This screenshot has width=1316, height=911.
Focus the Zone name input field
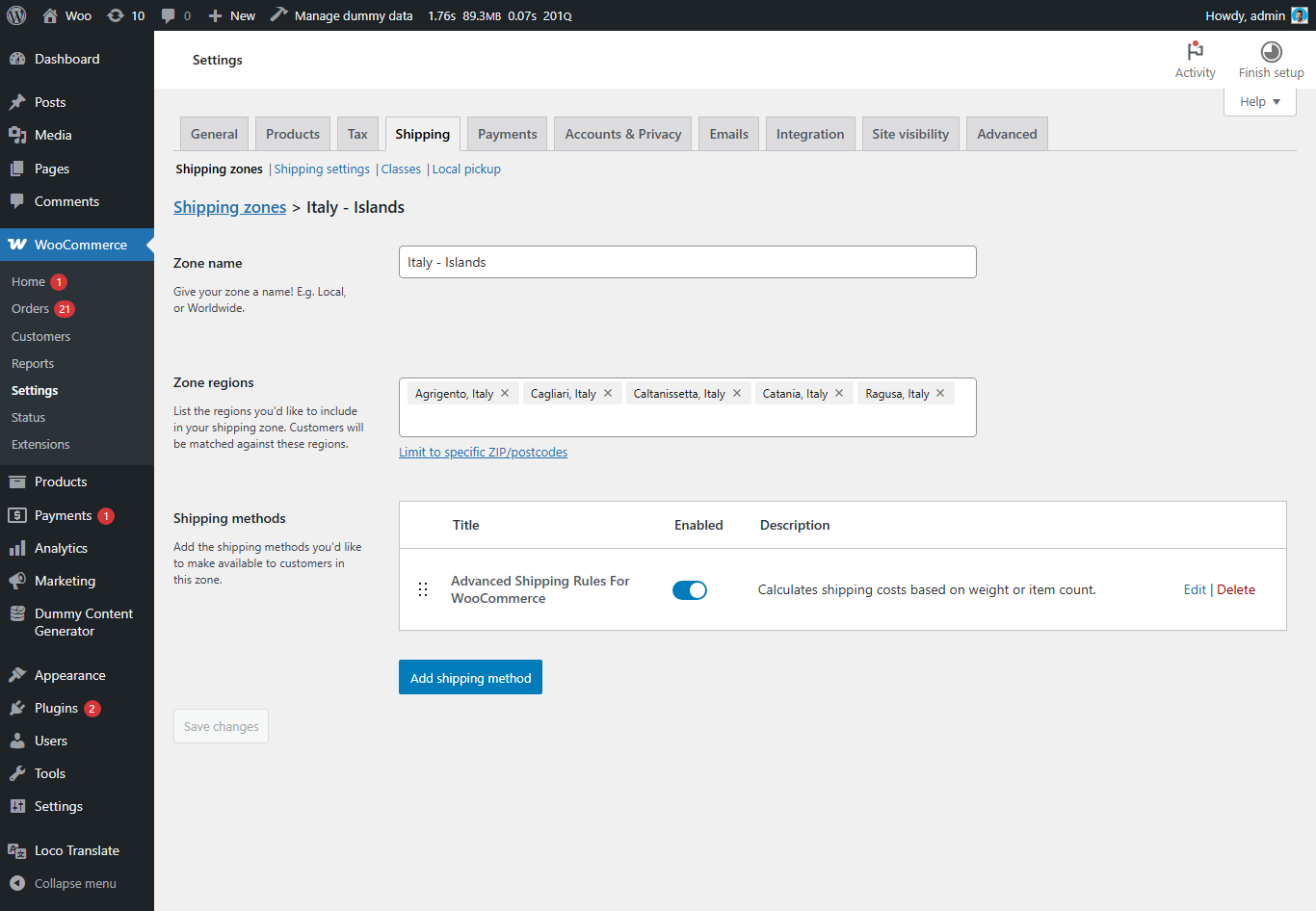688,262
